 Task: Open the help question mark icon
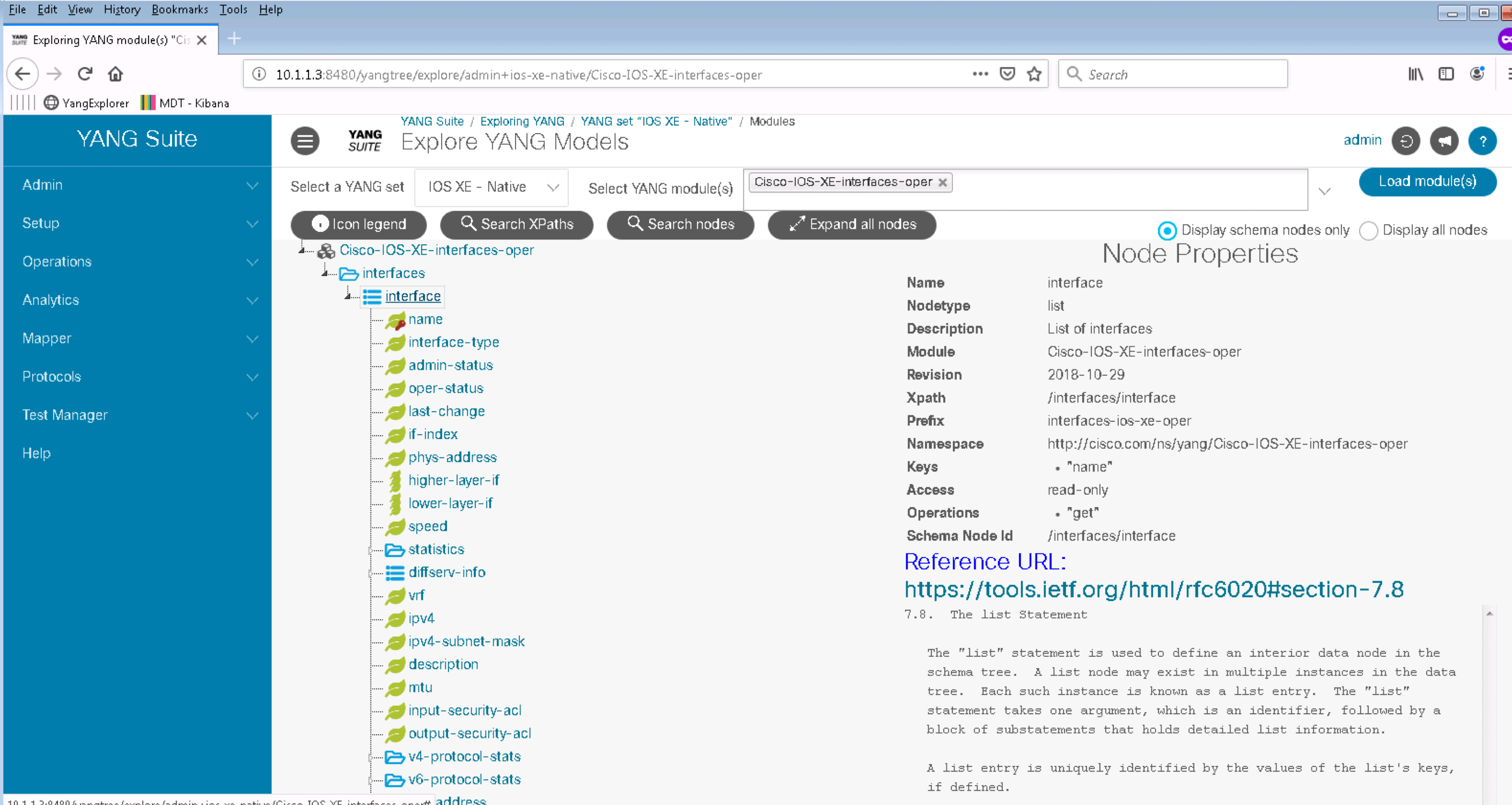tap(1482, 141)
